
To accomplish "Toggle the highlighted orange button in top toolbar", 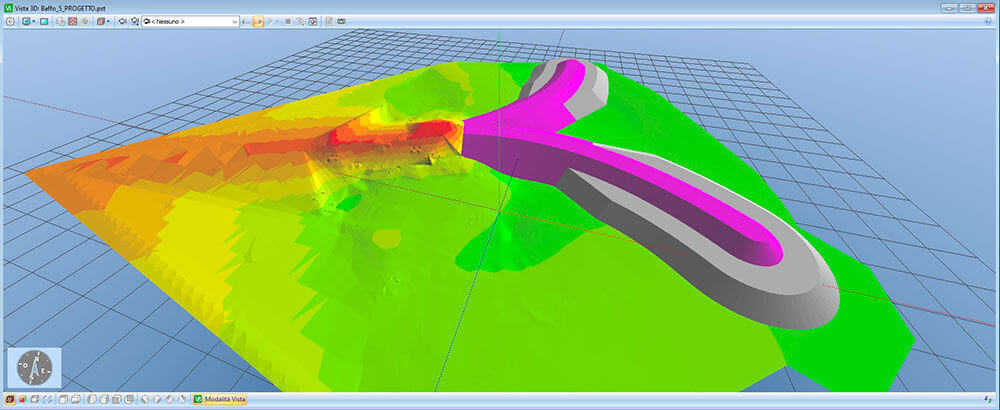I will tap(258, 20).
